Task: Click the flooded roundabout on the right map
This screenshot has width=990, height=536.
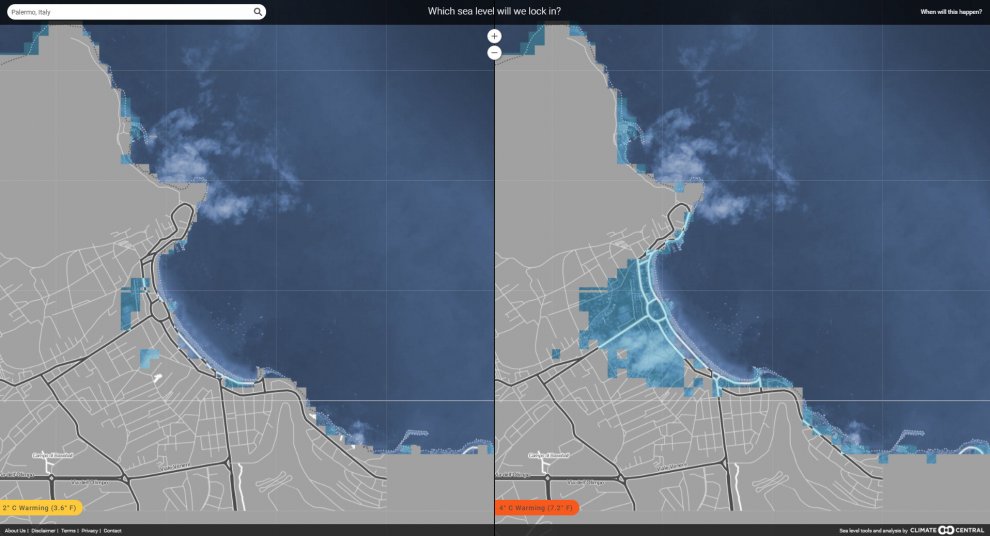Action: (x=658, y=311)
